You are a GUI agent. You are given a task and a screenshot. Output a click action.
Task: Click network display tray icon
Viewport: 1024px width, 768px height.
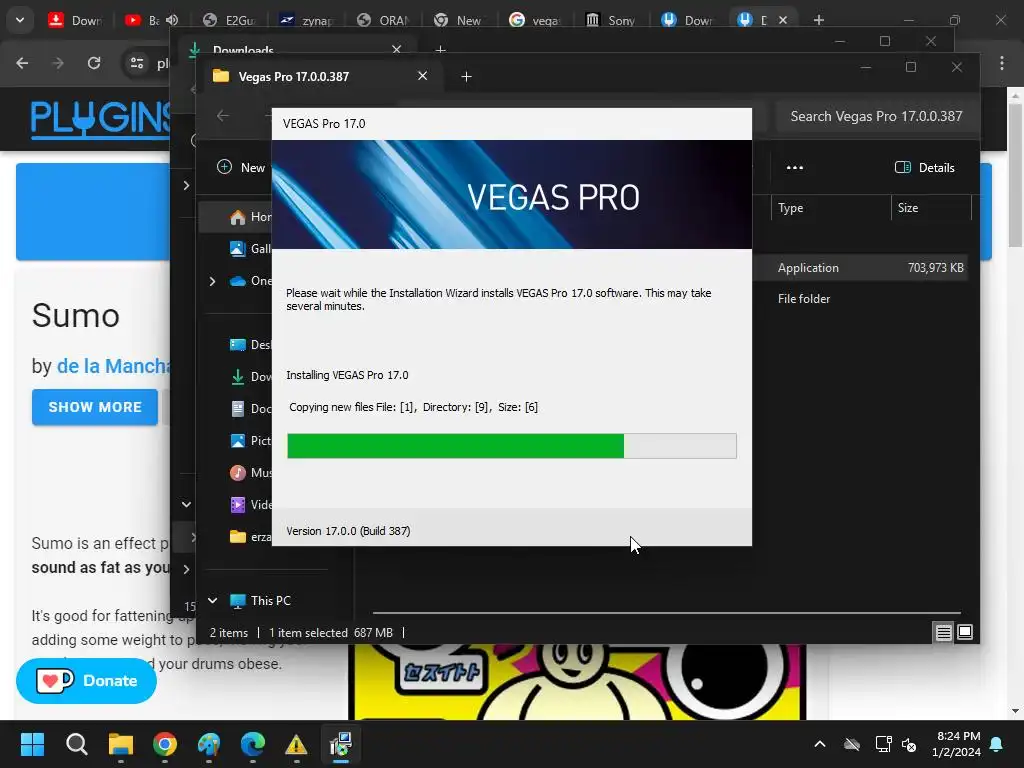(883, 744)
